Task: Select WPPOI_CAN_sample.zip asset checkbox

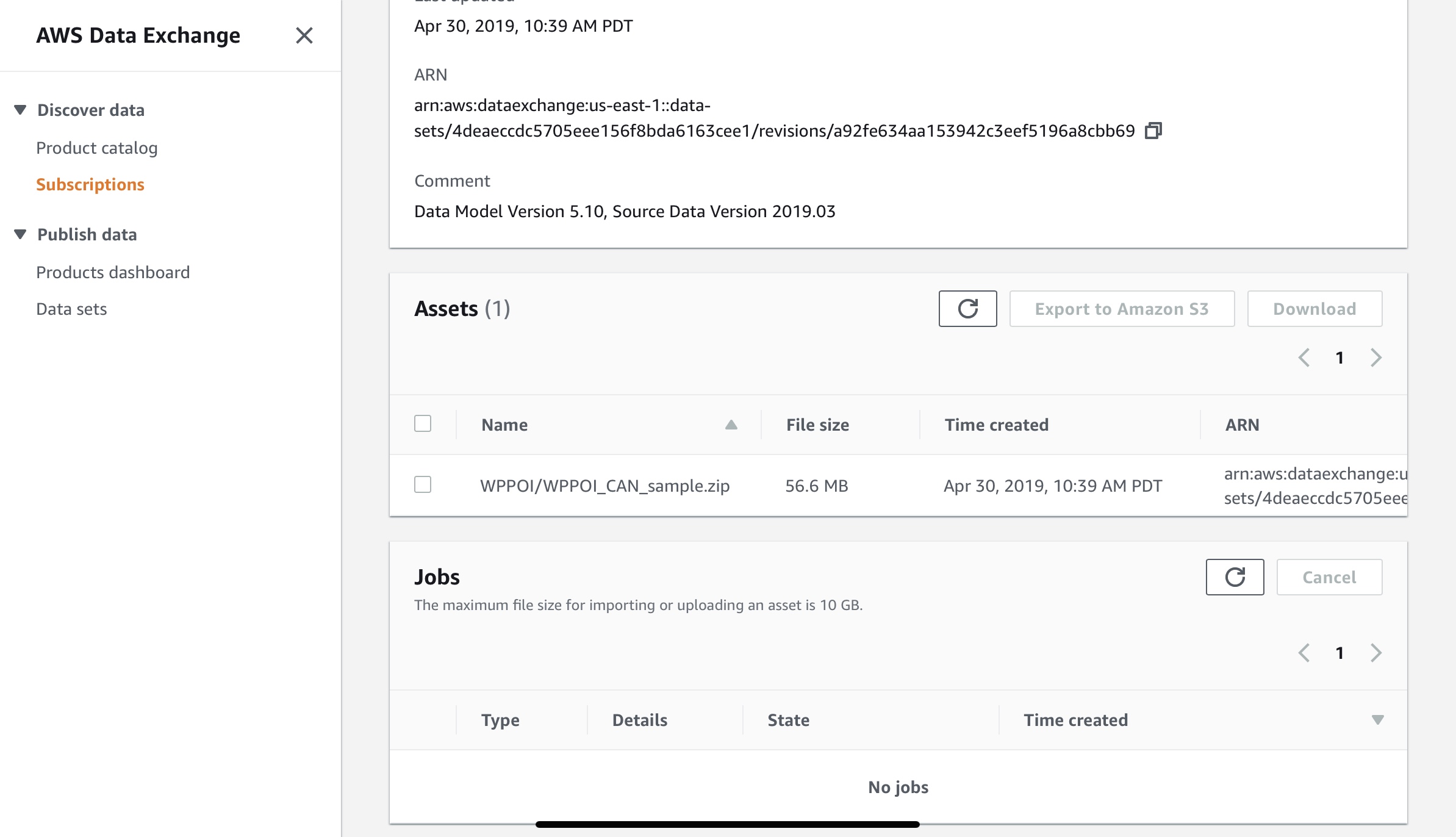Action: coord(423,484)
